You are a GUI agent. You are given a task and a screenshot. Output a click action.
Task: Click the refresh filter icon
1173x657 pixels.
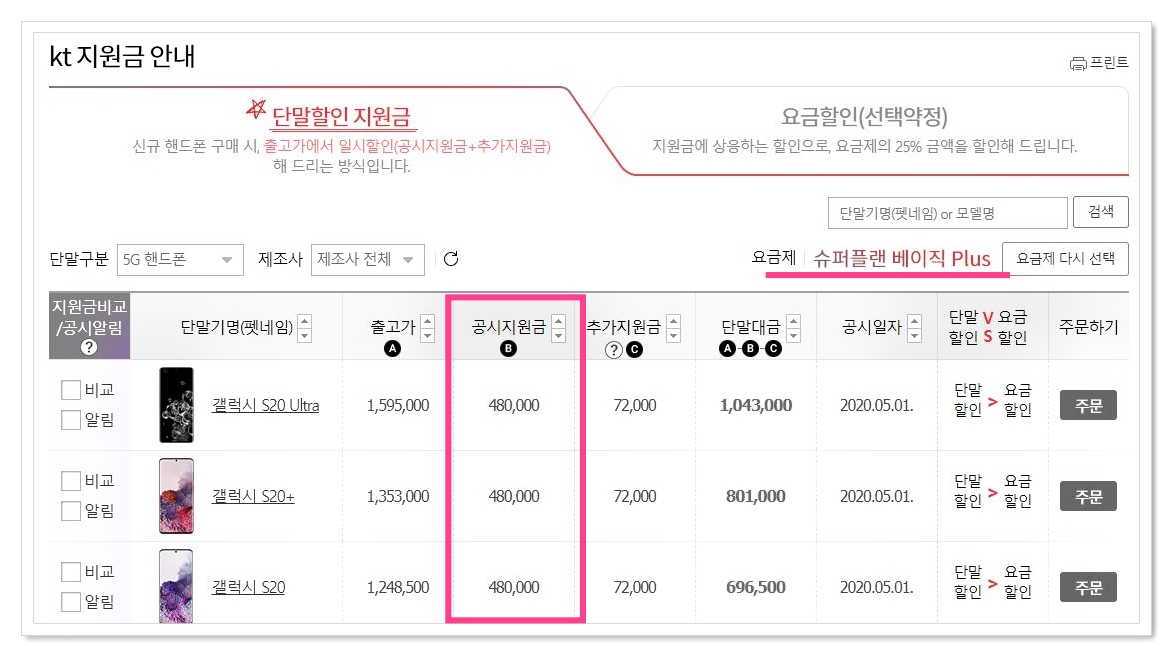(450, 259)
